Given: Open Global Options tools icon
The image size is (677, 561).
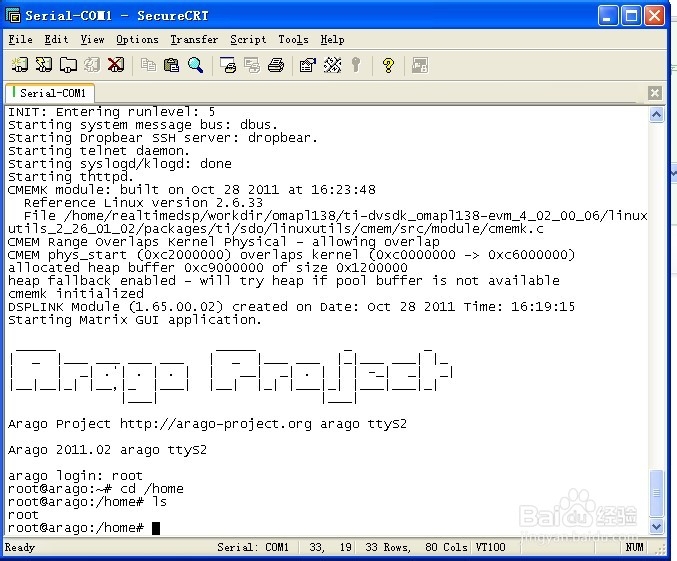Looking at the screenshot, I should pos(332,65).
